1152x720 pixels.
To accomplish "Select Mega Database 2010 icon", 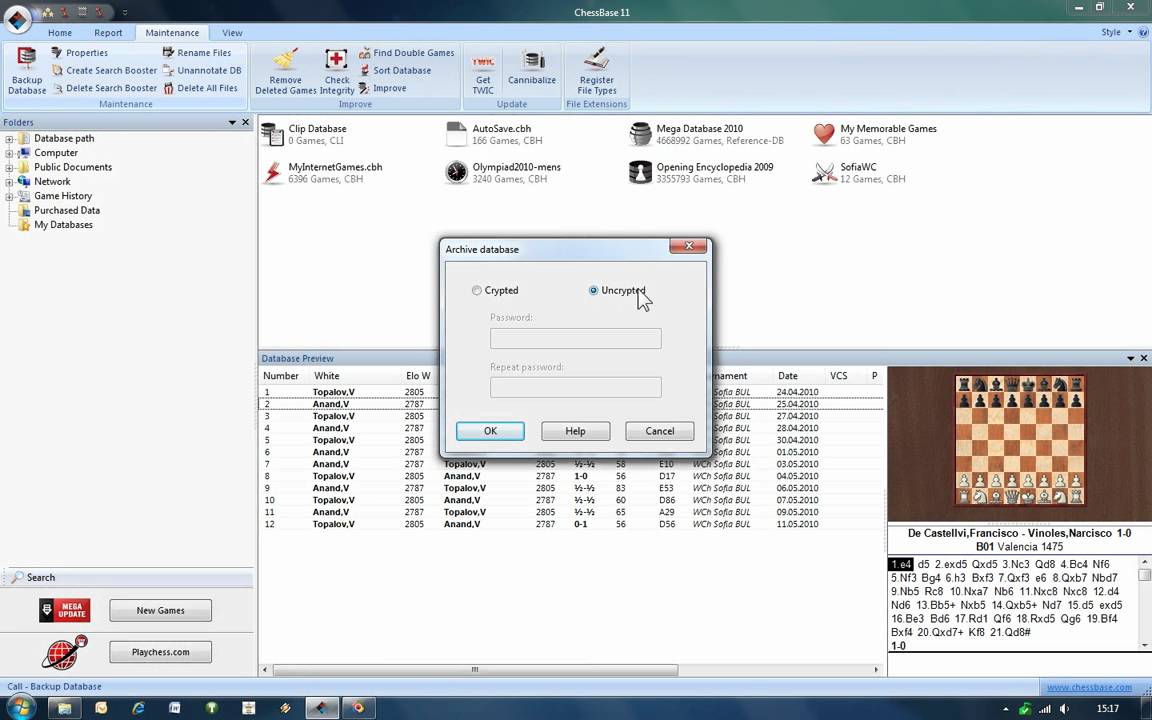I will 640,134.
